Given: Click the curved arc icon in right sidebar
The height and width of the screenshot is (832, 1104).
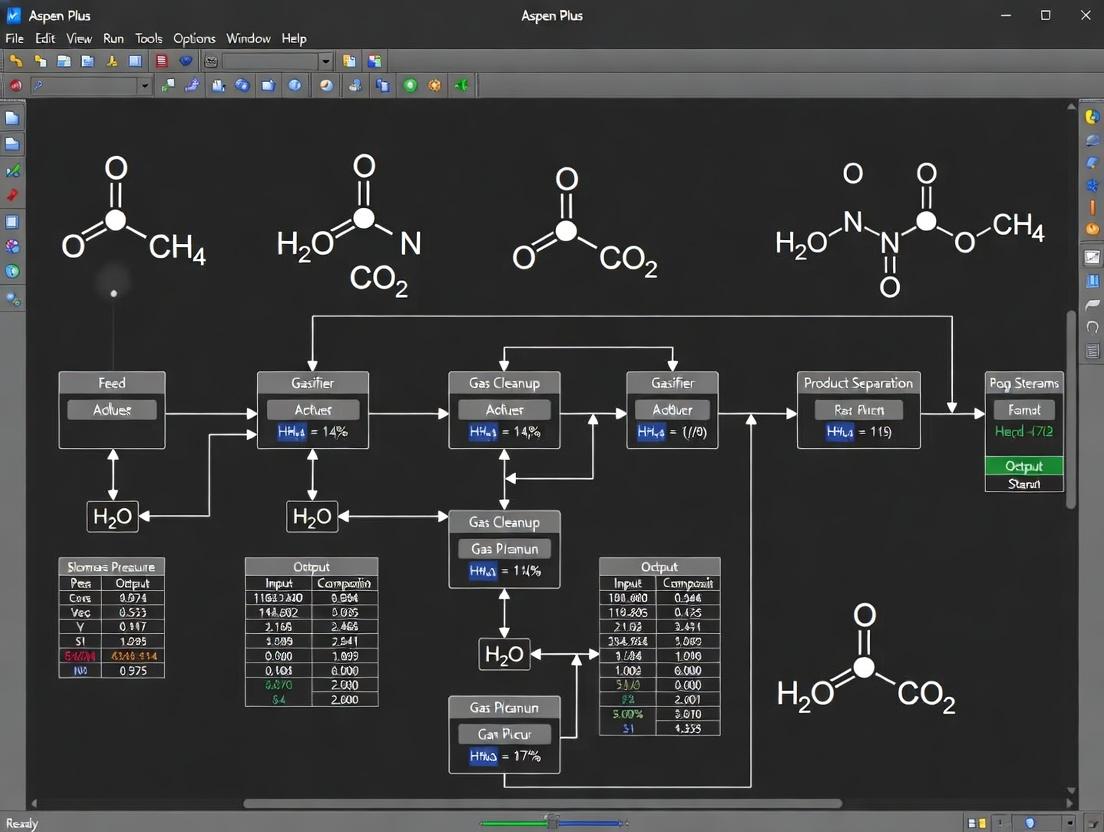Looking at the screenshot, I should (x=1092, y=327).
